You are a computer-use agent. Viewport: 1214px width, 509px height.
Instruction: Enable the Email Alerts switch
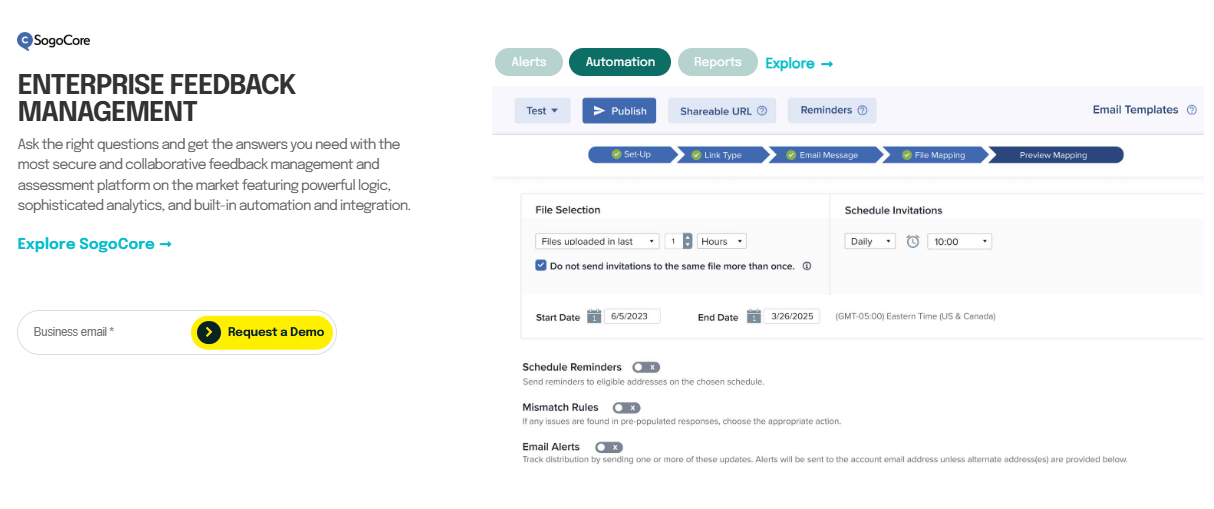[609, 447]
